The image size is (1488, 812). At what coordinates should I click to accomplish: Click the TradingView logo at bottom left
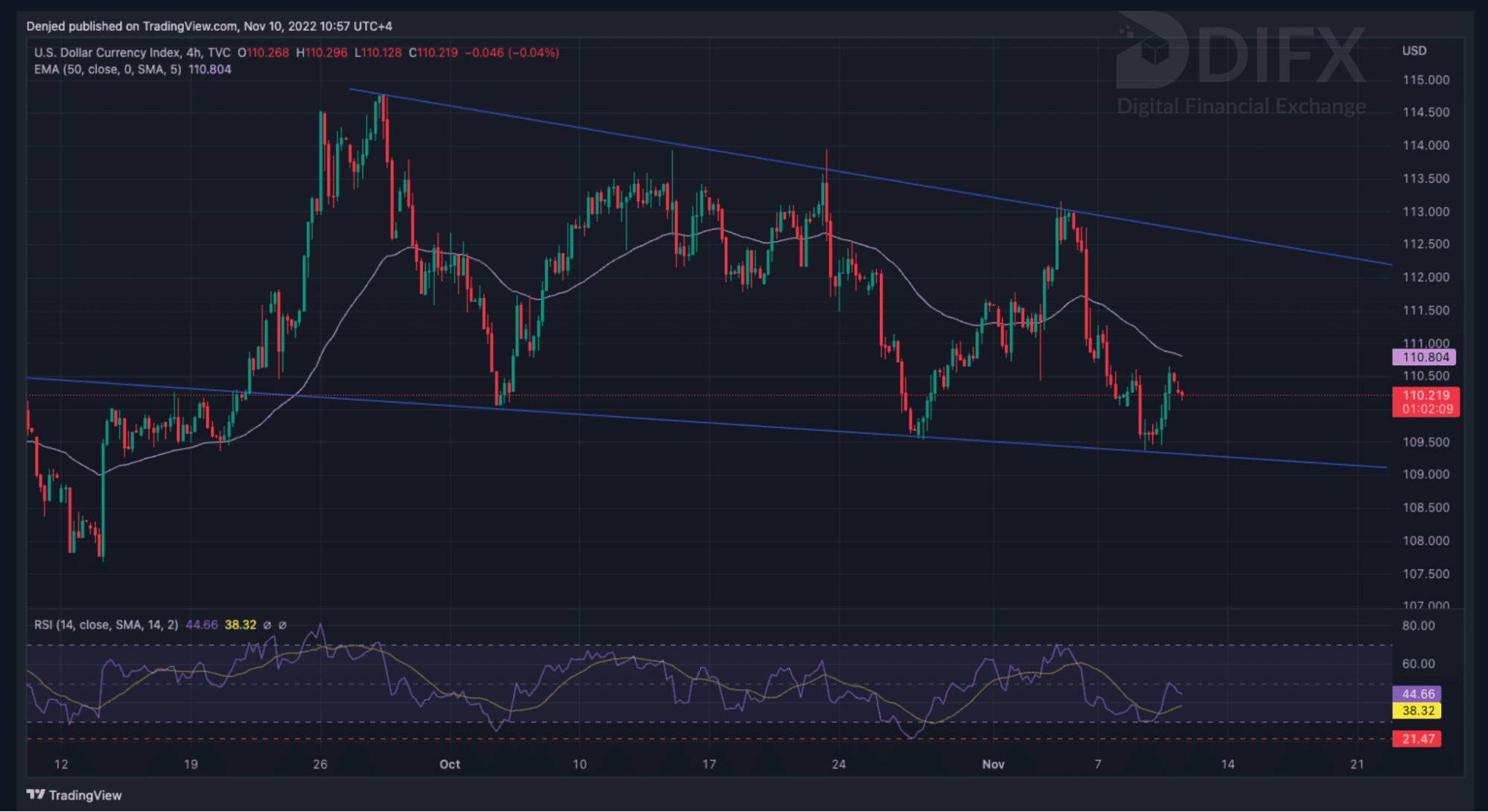coord(74,795)
